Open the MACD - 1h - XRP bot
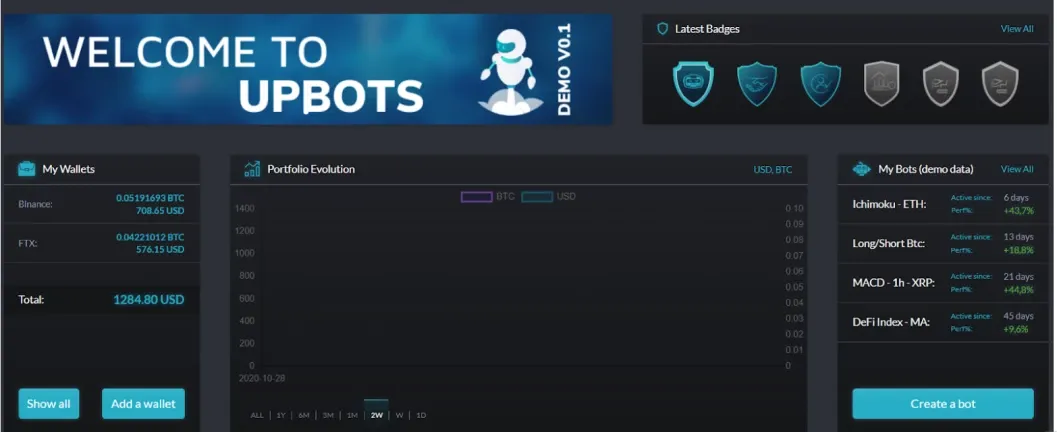 [893, 283]
